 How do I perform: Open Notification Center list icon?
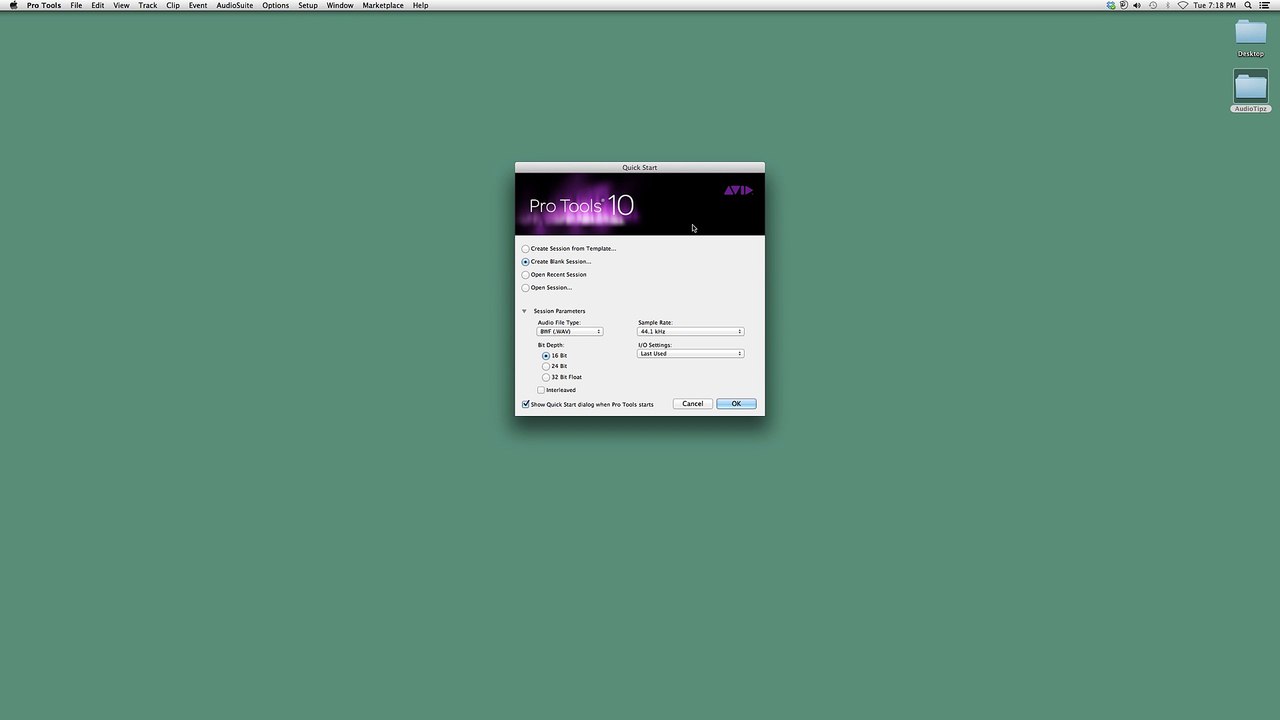pos(1265,5)
